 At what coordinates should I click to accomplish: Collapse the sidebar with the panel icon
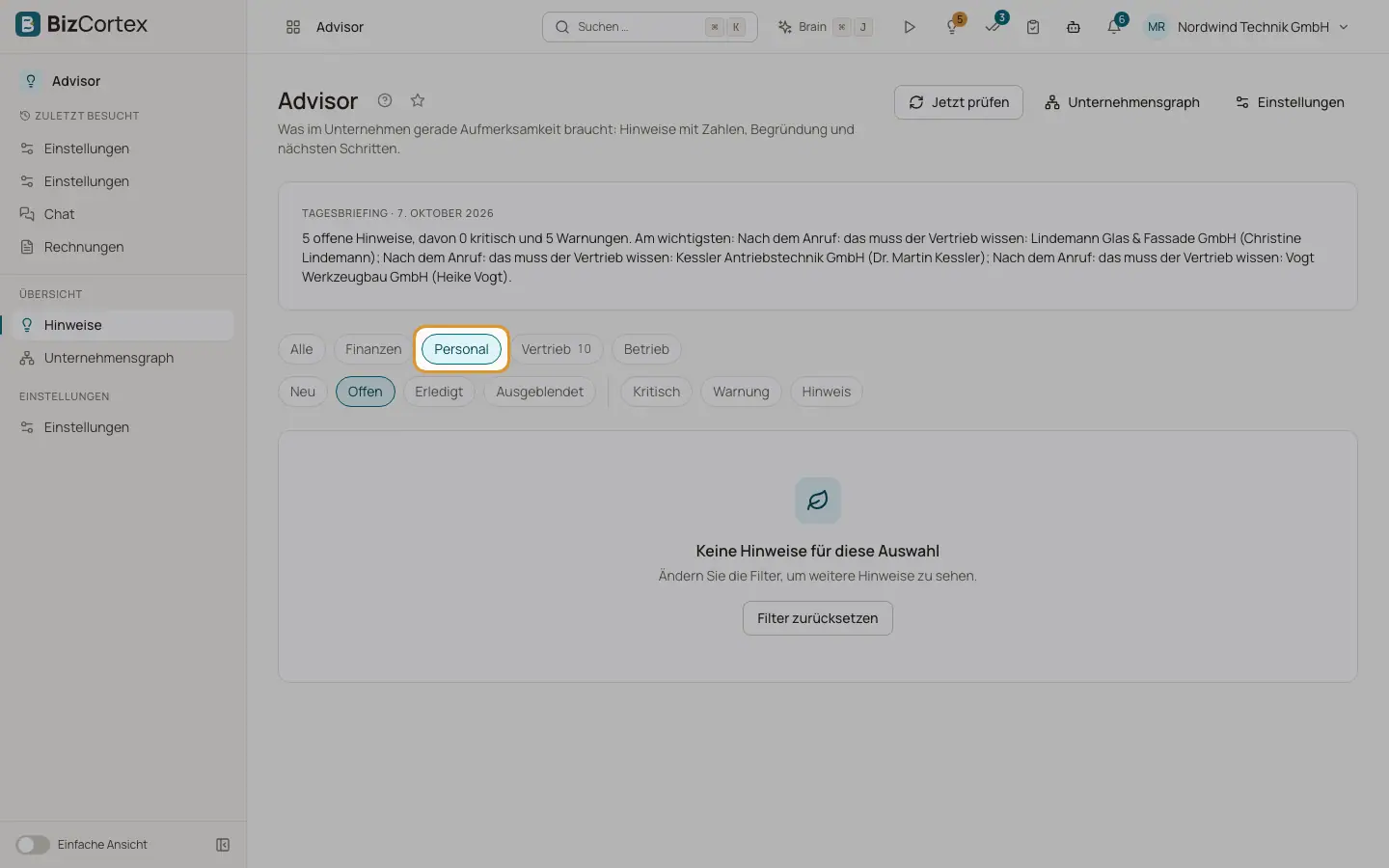point(223,845)
